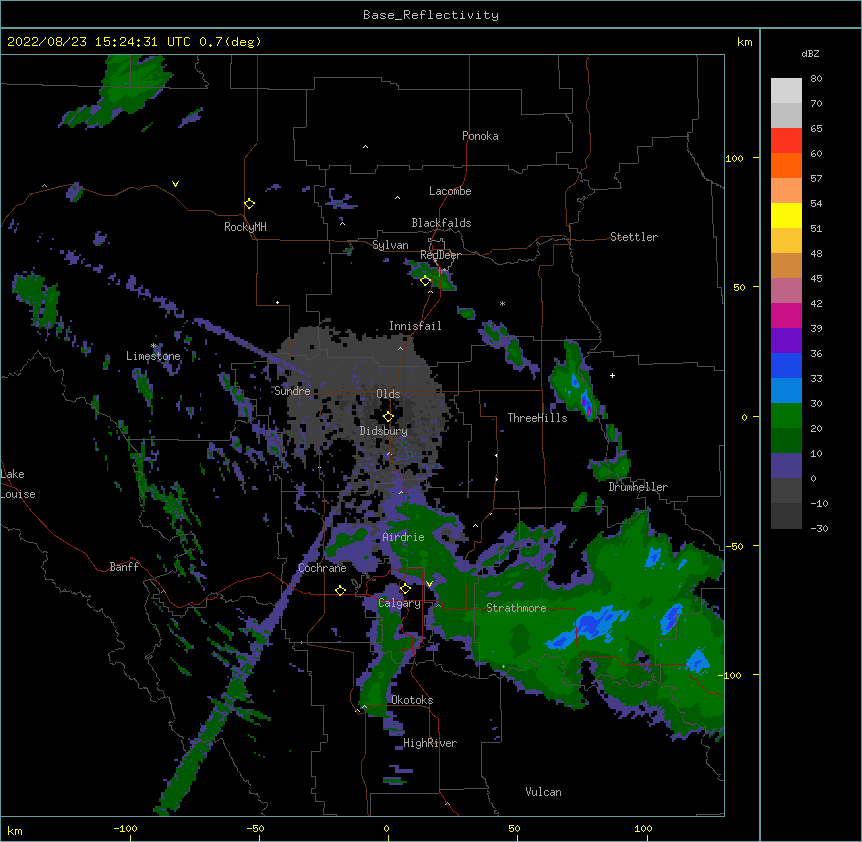This screenshot has width=862, height=842.
Task: Click the Cochrane town label
Action: [322, 568]
